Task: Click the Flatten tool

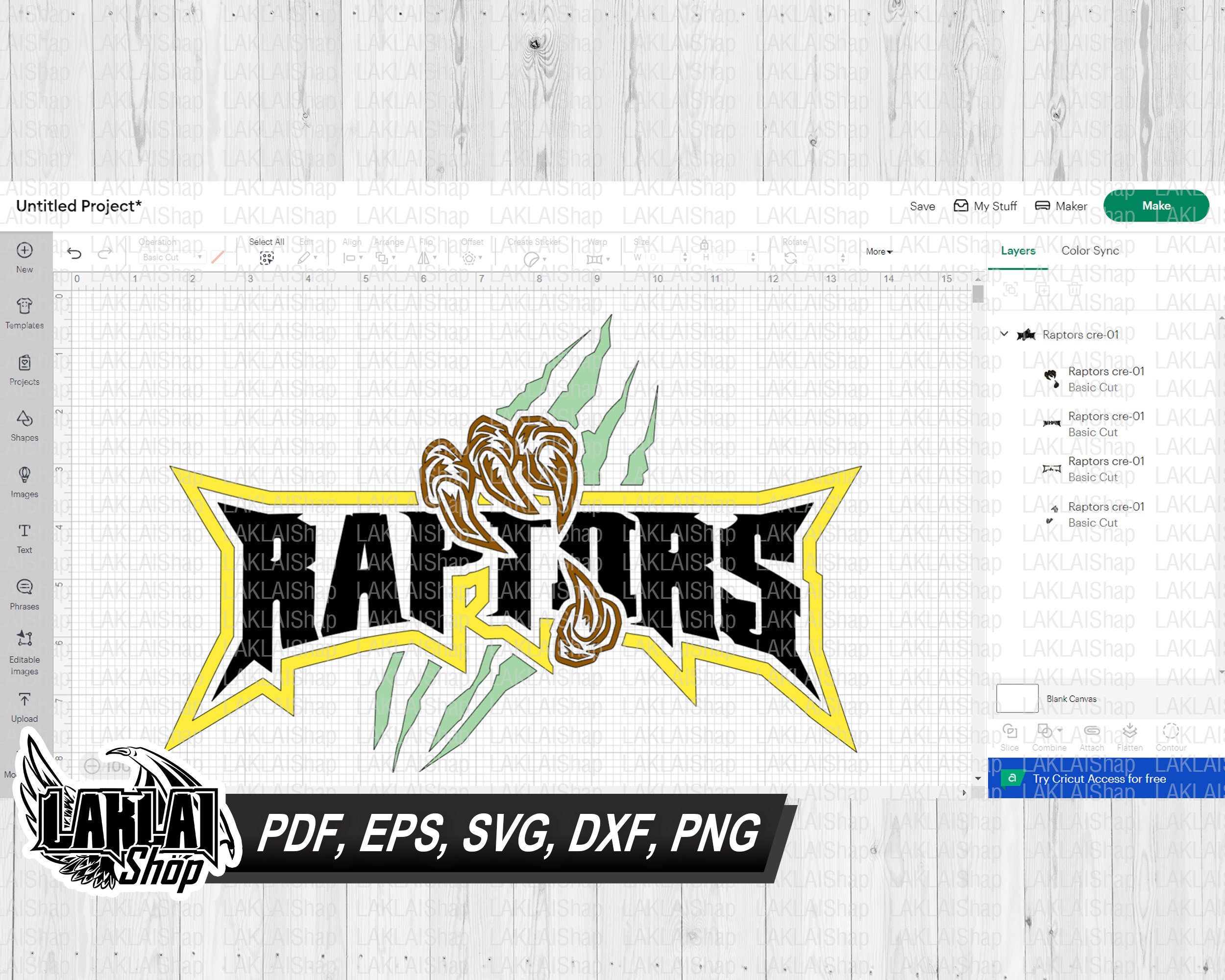Action: (x=1129, y=737)
